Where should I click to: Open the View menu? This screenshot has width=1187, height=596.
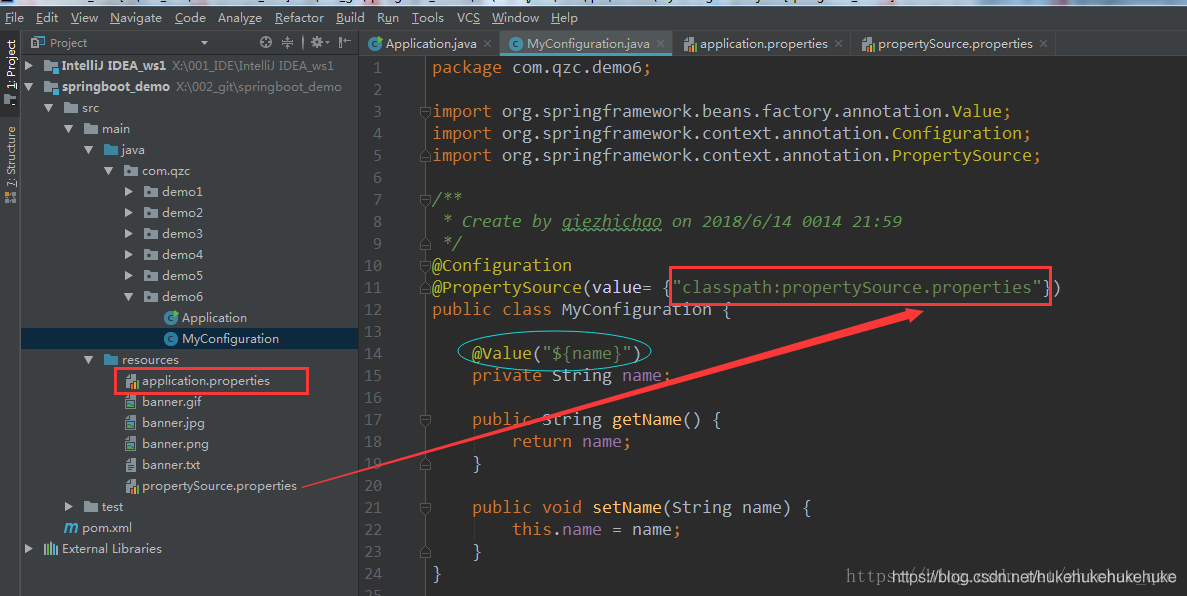[84, 17]
